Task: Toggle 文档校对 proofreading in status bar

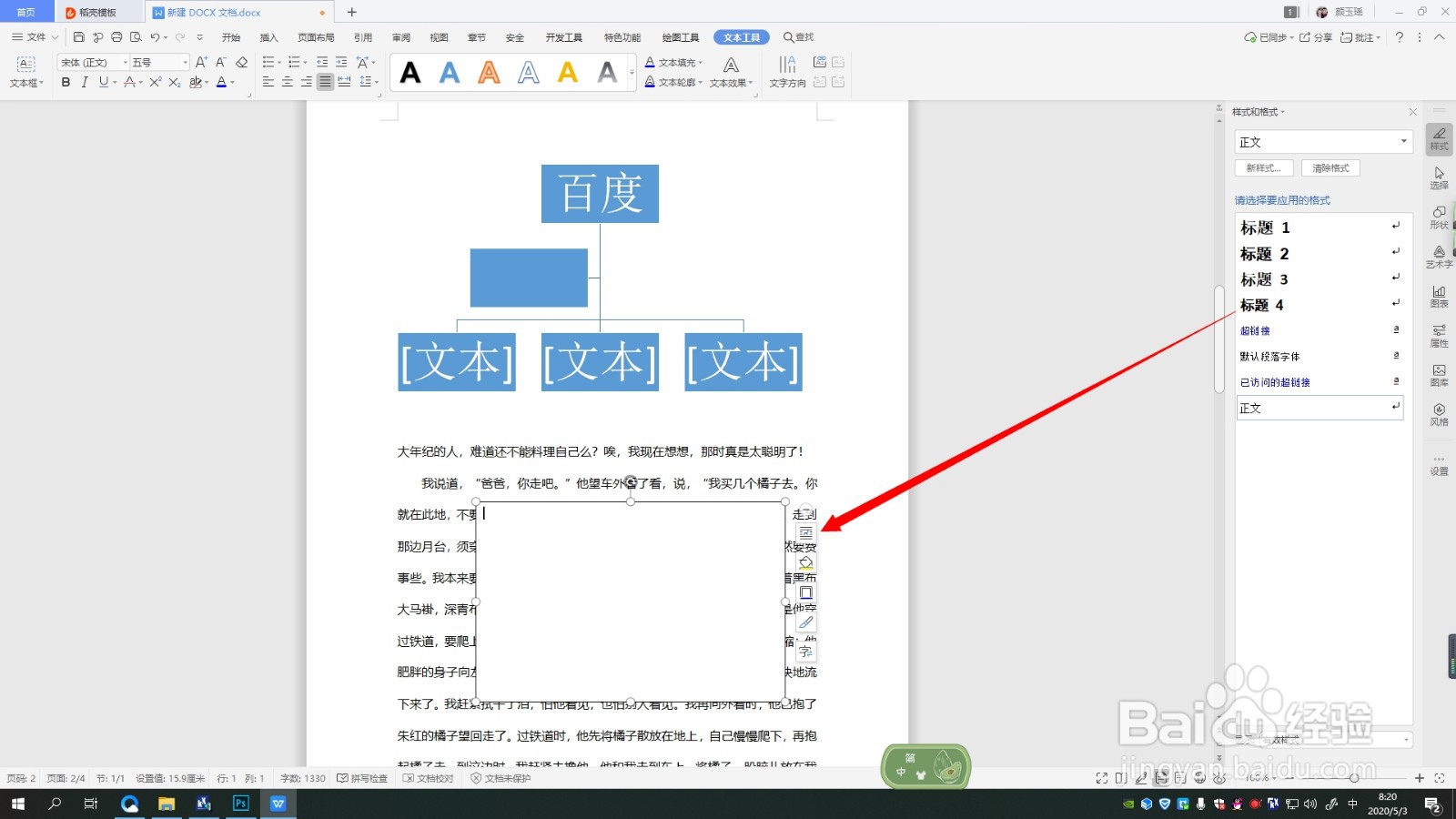Action: click(x=429, y=778)
